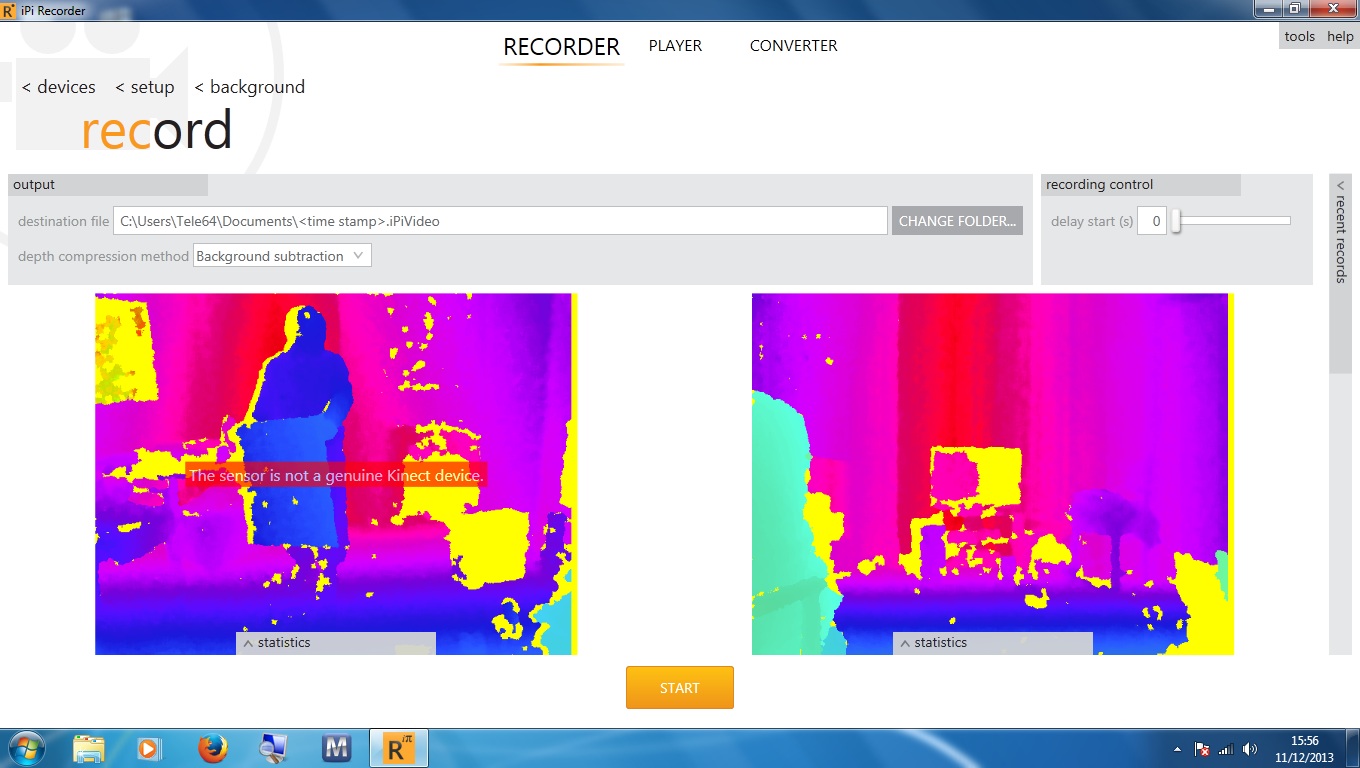Click the iPi Recorder taskbar icon
The height and width of the screenshot is (768, 1360).
coord(398,748)
